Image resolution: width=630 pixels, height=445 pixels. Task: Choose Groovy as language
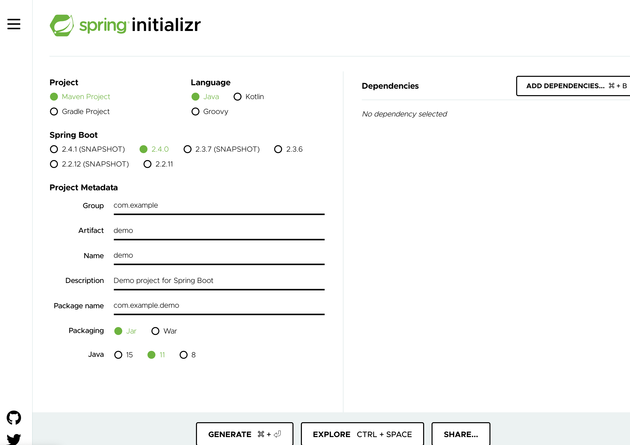(209, 111)
